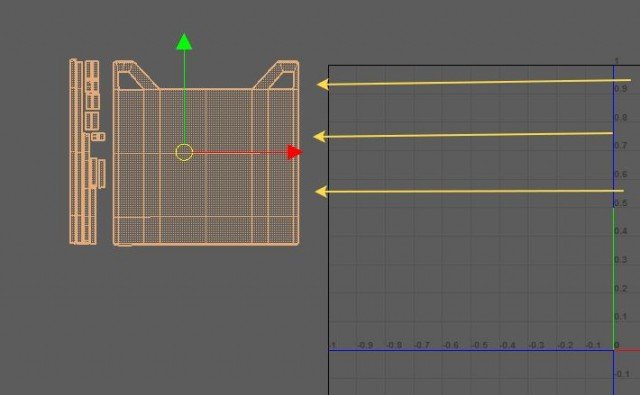Image resolution: width=640 pixels, height=395 pixels.
Task: Click the yellow circle at the gizmo center
Action: [184, 152]
